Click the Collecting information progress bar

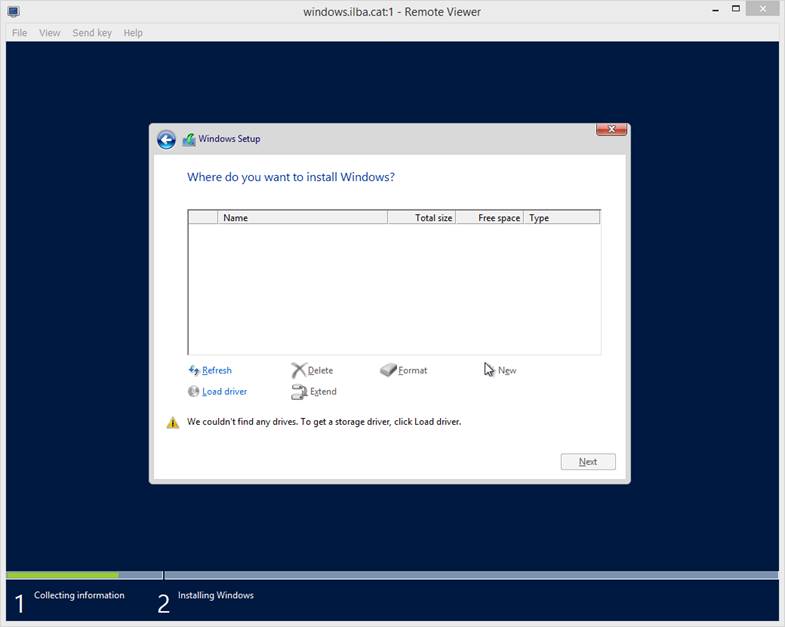pos(84,575)
